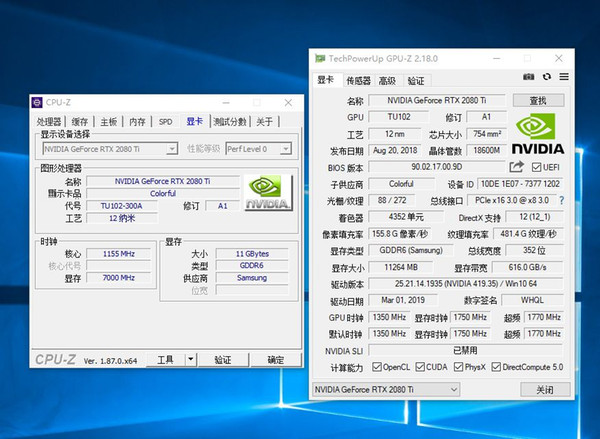Click the Samsung memory vendor in CPU-Z
600x439 pixels.
(252, 277)
